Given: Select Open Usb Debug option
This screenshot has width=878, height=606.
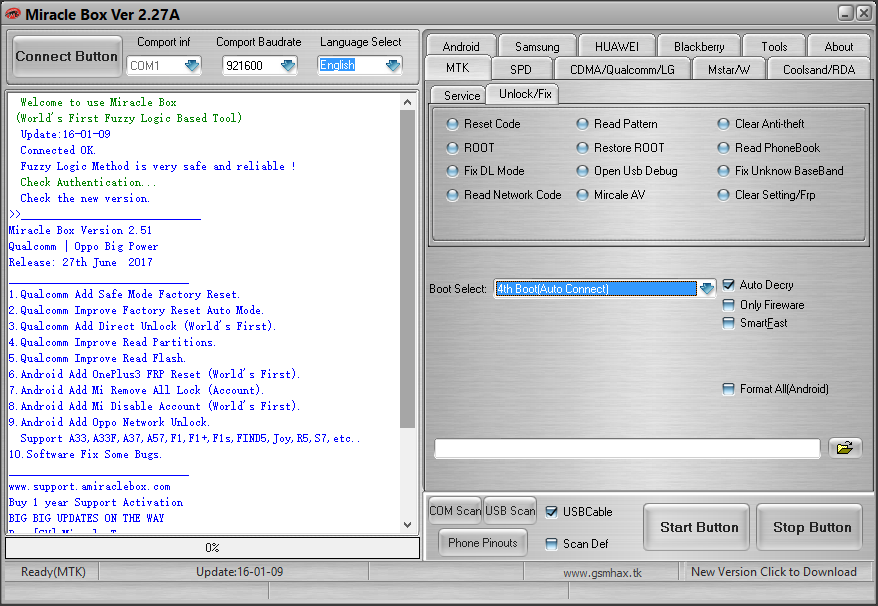Looking at the screenshot, I should [627, 171].
